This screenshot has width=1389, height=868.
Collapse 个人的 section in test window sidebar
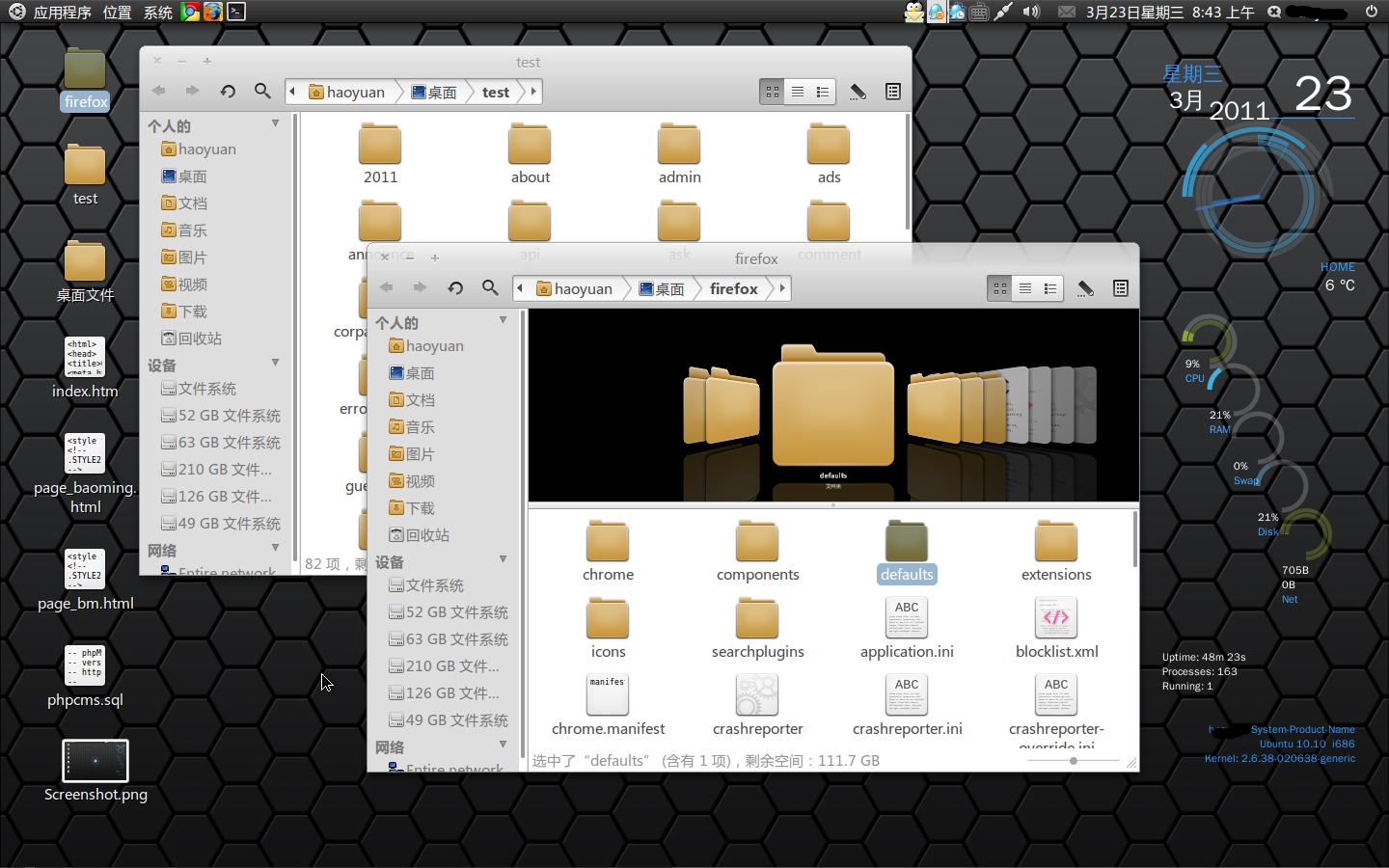[x=275, y=123]
